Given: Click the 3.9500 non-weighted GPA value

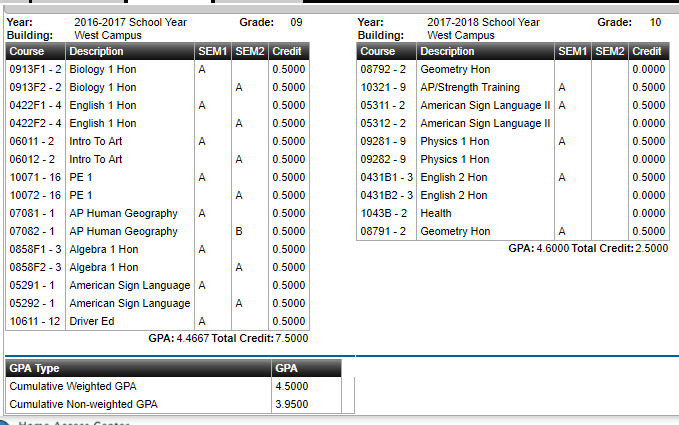Looking at the screenshot, I should [x=292, y=404].
